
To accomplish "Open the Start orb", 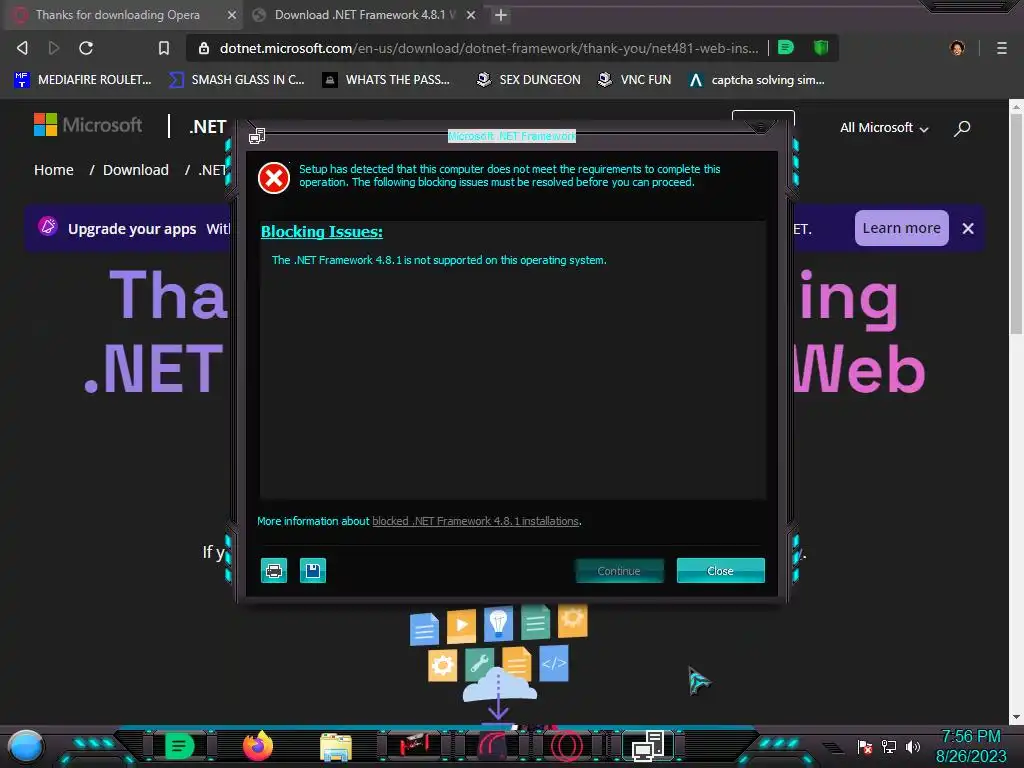I will (26, 746).
